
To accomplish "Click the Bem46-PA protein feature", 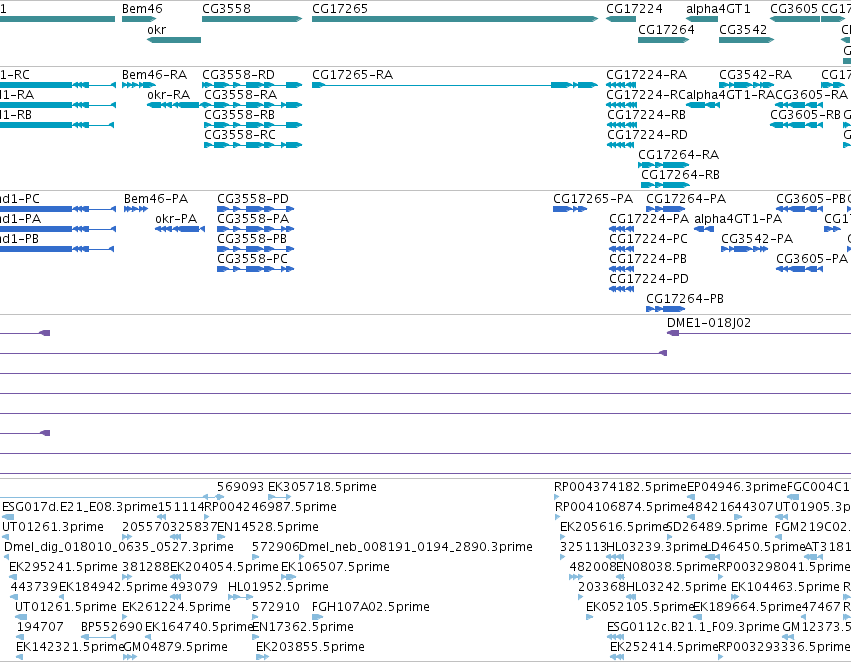I will (136, 209).
